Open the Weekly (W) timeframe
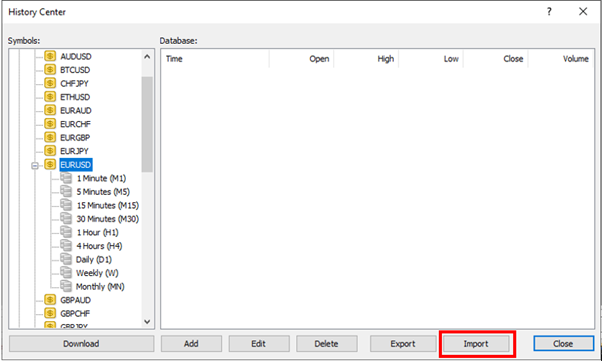The height and width of the screenshot is (361, 602). tap(97, 273)
